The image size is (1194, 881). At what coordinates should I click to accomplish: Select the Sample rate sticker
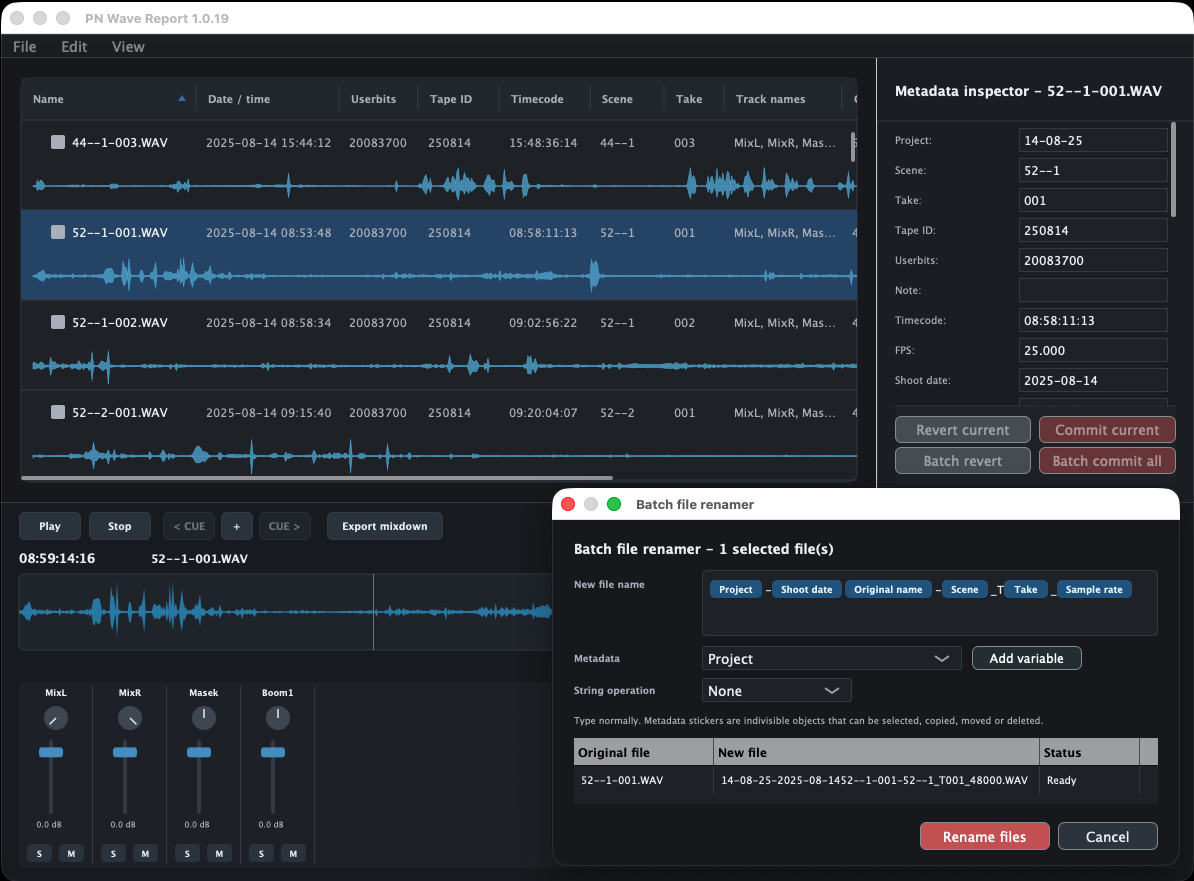1094,589
